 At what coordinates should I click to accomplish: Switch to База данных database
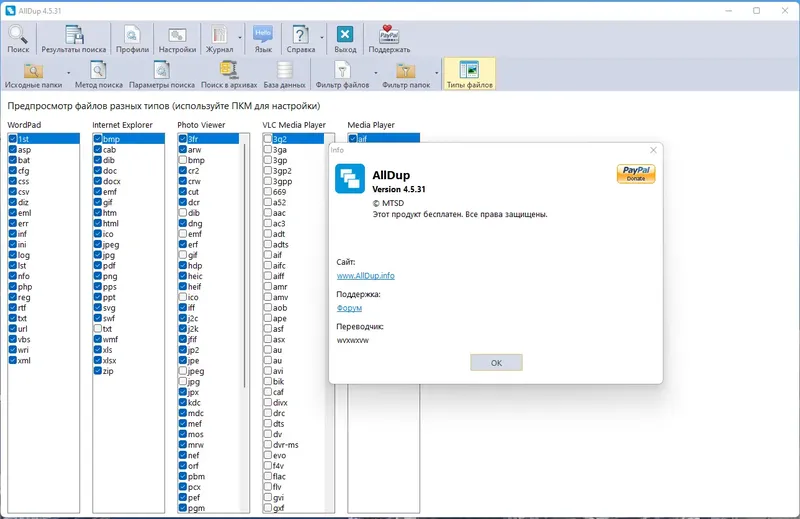click(x=285, y=75)
